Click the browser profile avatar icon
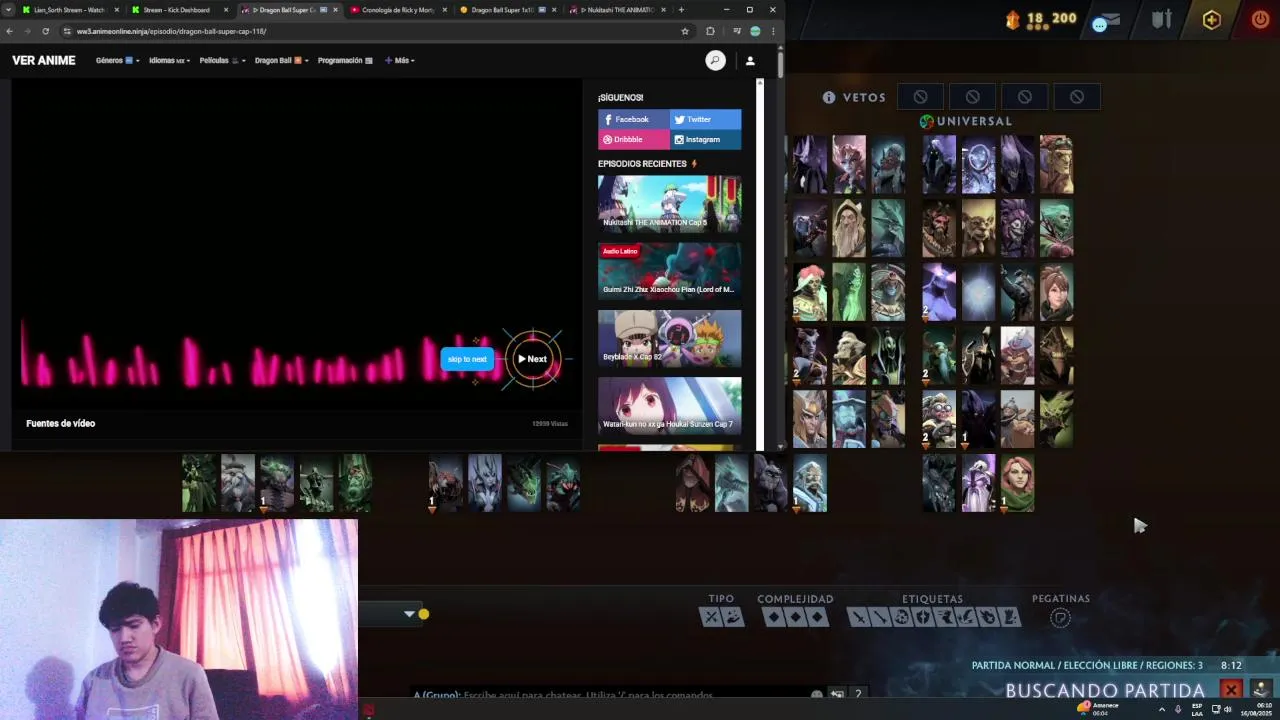Viewport: 1280px width, 720px height. 755,31
